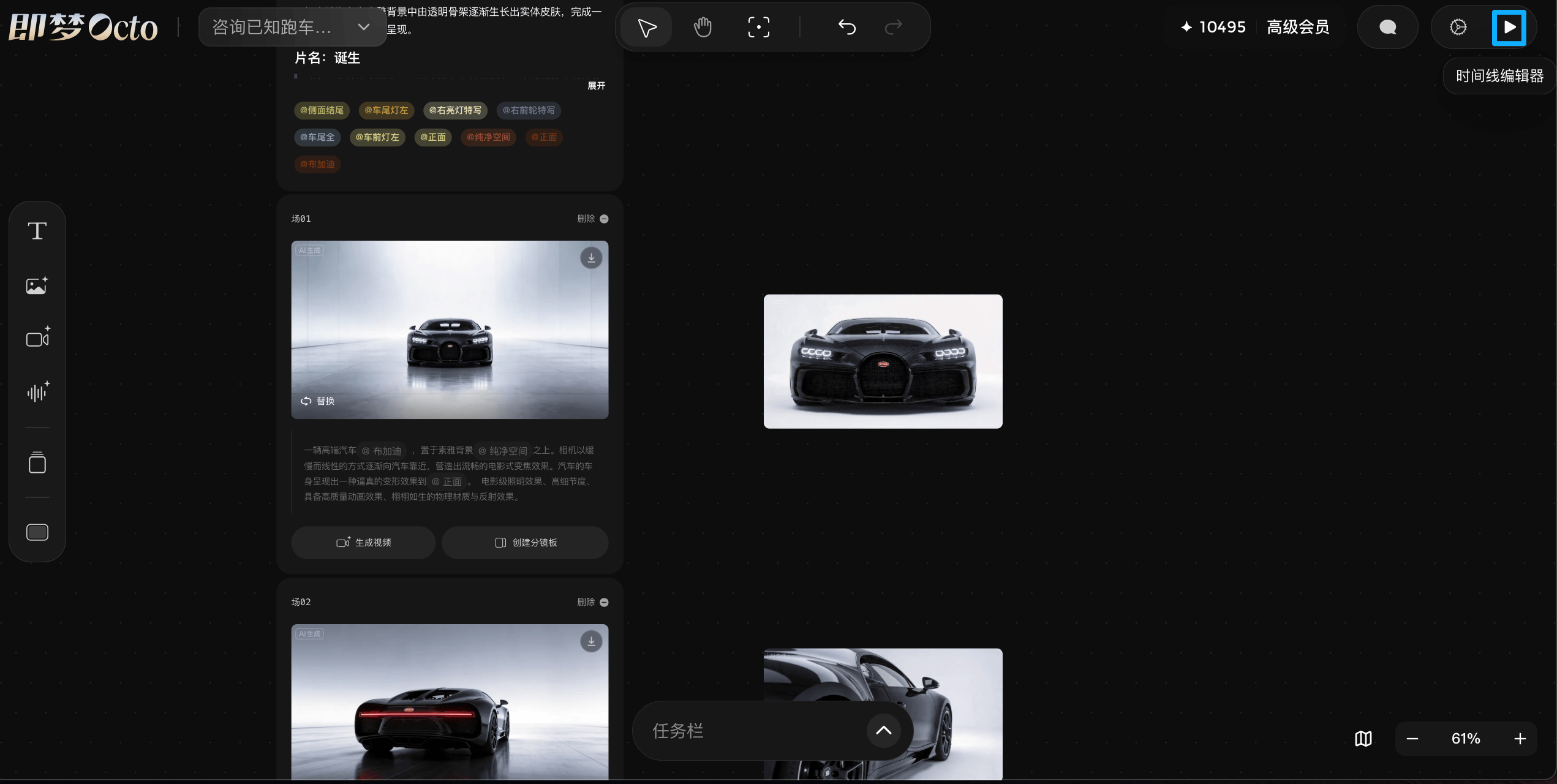Select the @布加迪 tag in tag list
The image size is (1557, 784).
317,164
